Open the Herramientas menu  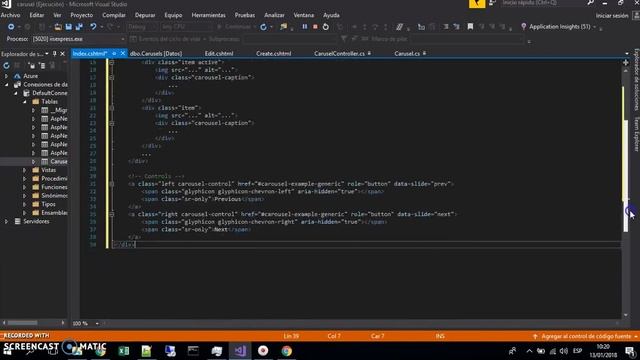click(x=209, y=15)
